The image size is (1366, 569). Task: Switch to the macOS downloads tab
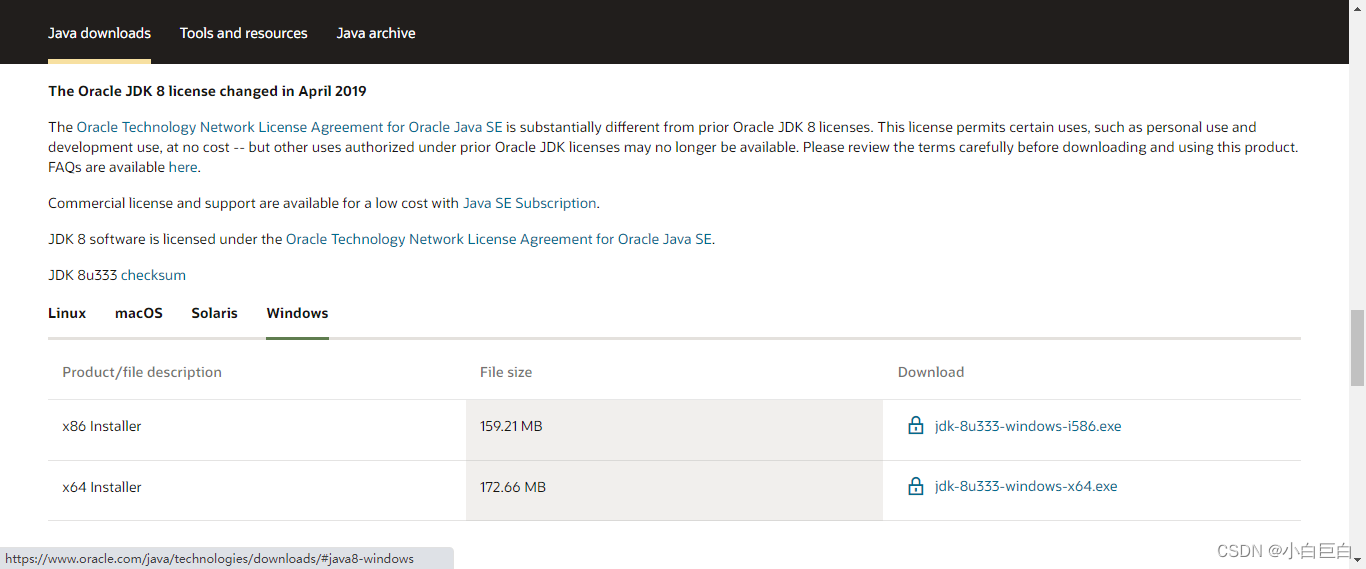[x=139, y=313]
